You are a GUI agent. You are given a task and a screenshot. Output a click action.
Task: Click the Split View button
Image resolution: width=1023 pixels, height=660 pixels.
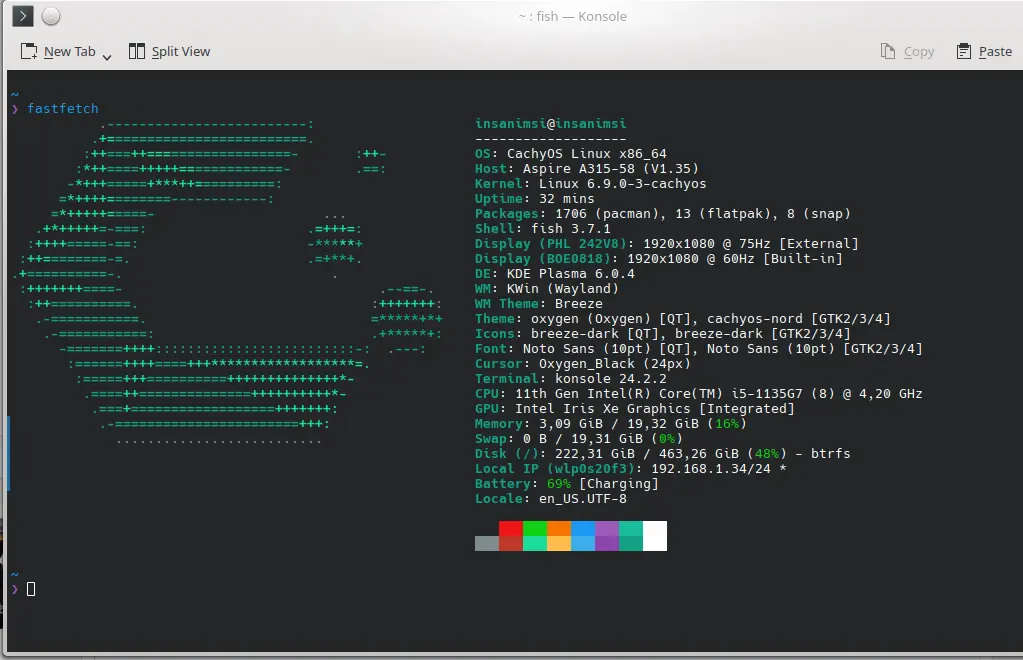[170, 52]
